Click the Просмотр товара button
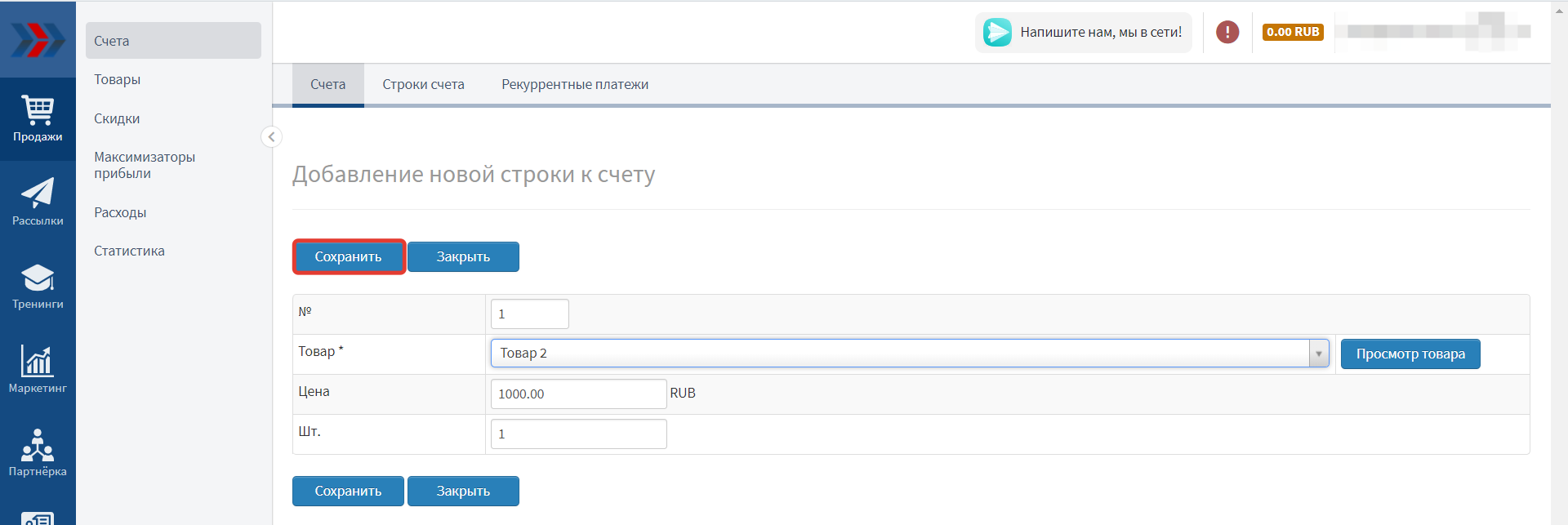1568x525 pixels. 1410,354
